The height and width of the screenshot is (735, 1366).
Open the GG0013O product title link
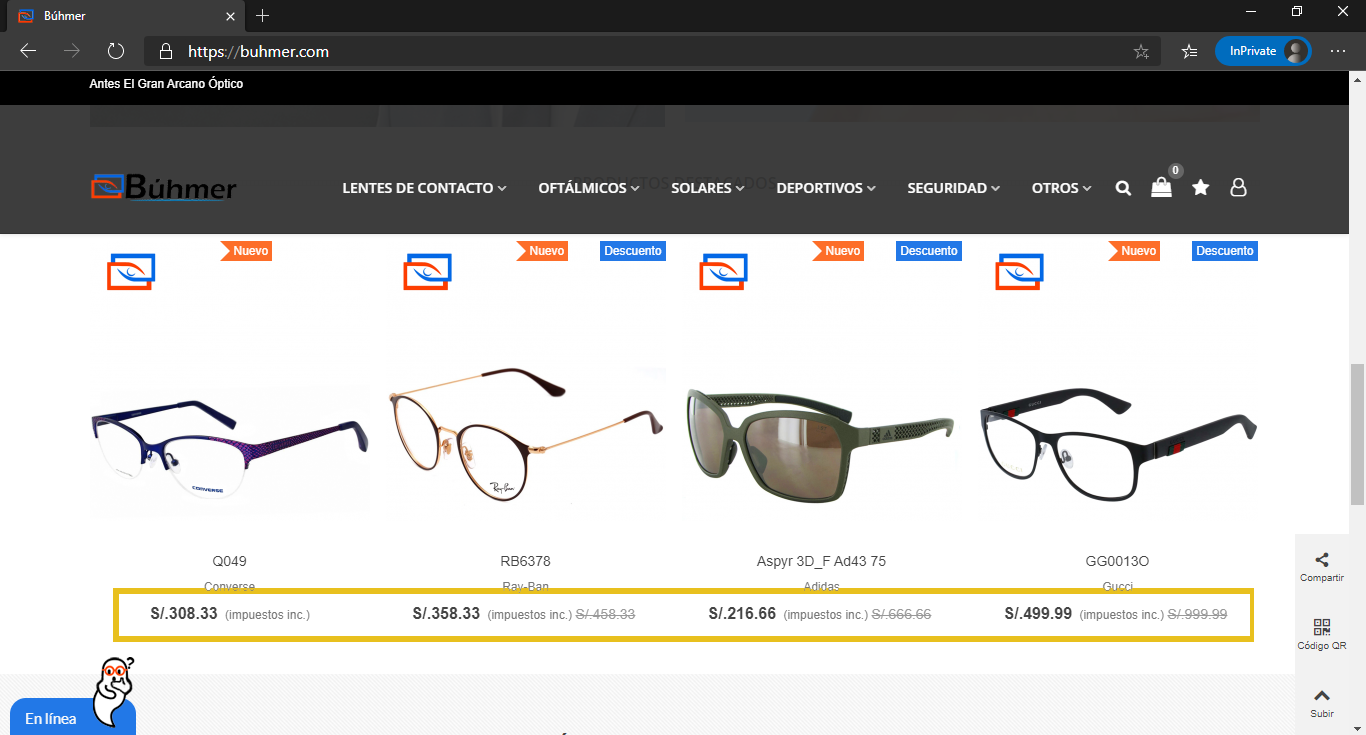point(1118,561)
